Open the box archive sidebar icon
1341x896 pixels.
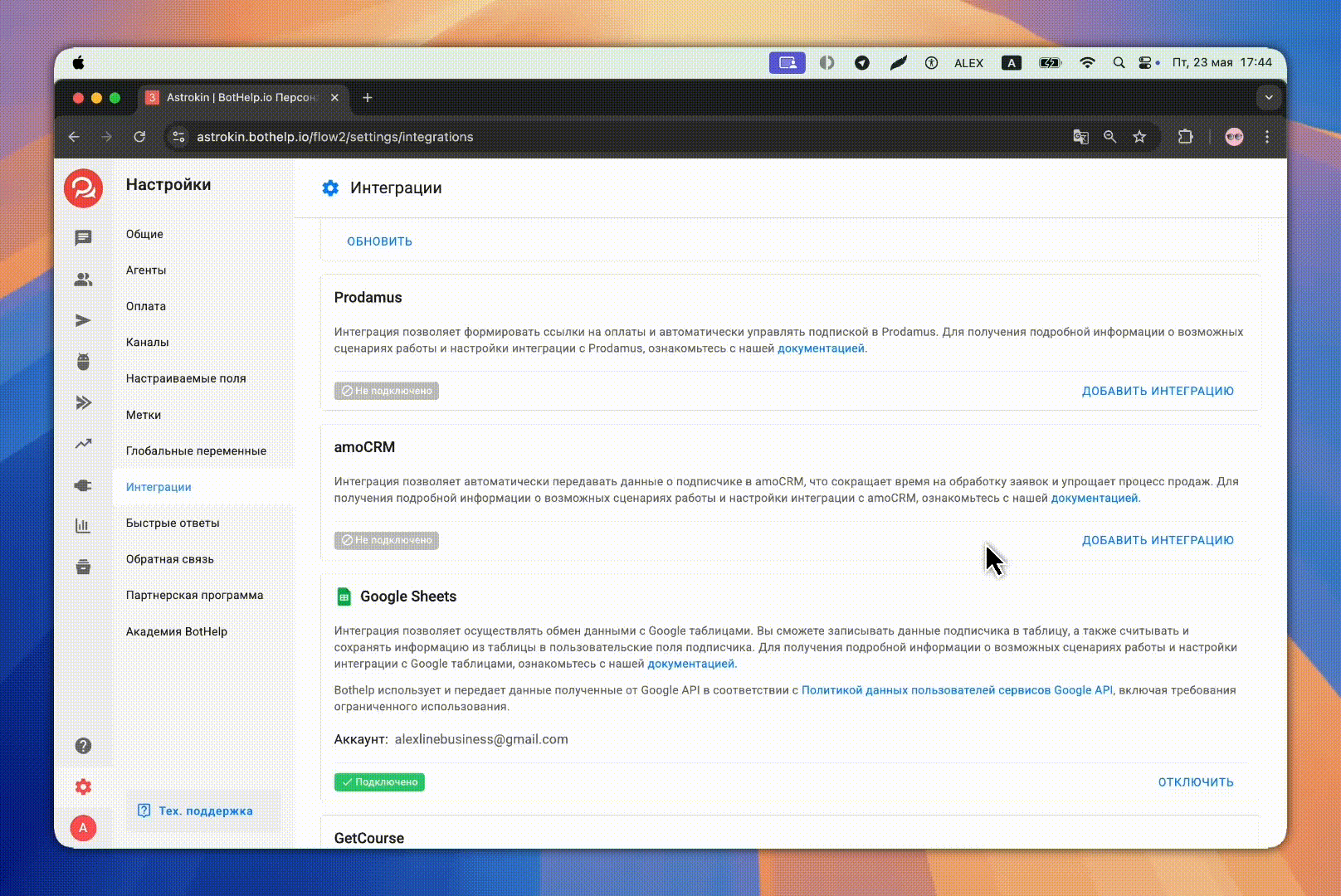coord(83,567)
